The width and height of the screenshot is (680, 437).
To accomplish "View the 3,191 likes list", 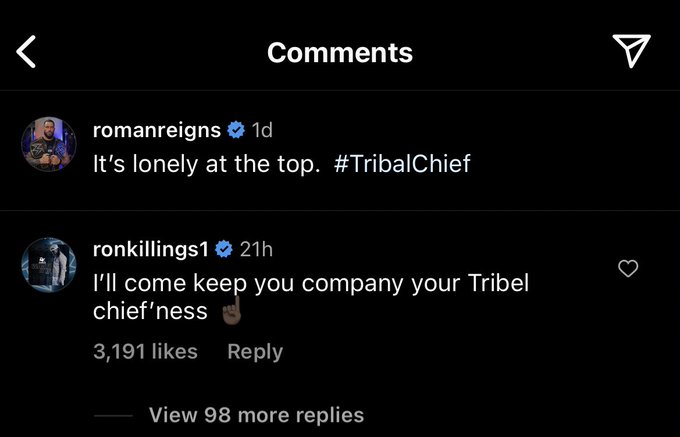I will [x=145, y=351].
